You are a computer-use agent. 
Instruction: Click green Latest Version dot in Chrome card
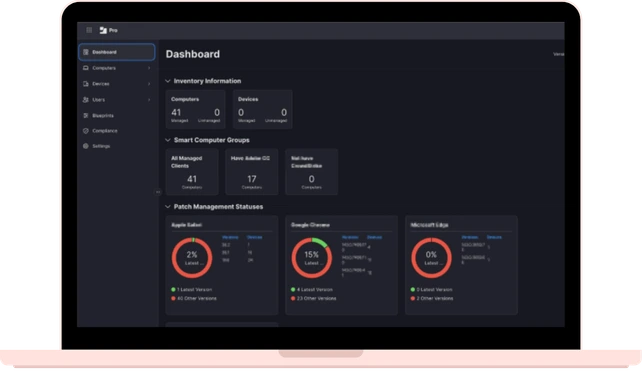tap(293, 289)
